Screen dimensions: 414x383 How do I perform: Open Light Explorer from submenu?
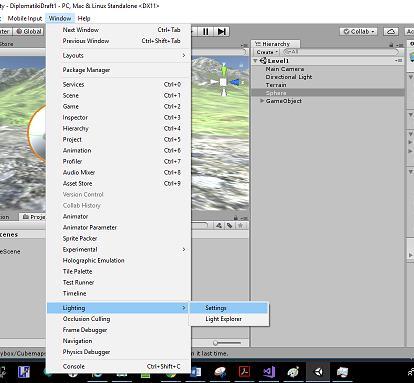pyautogui.click(x=229, y=319)
